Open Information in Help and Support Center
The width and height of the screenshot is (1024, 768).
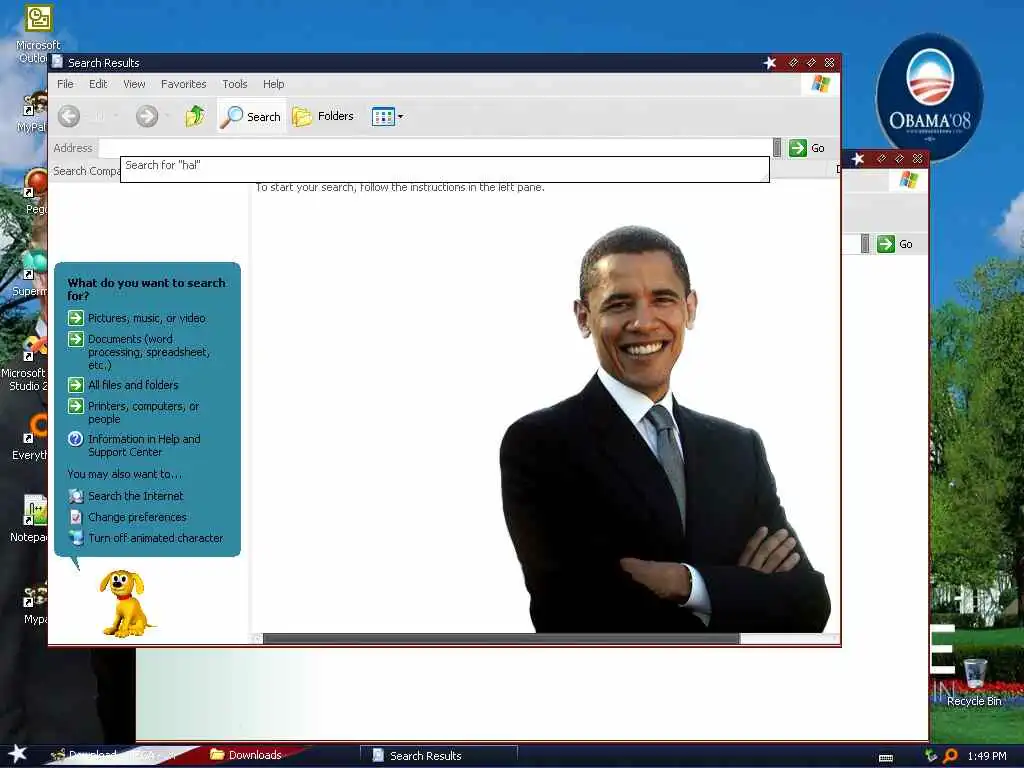(144, 445)
